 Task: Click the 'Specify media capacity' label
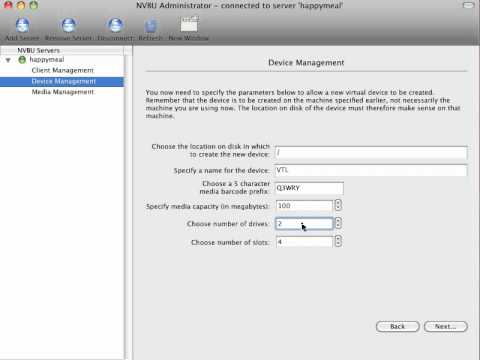point(207,207)
